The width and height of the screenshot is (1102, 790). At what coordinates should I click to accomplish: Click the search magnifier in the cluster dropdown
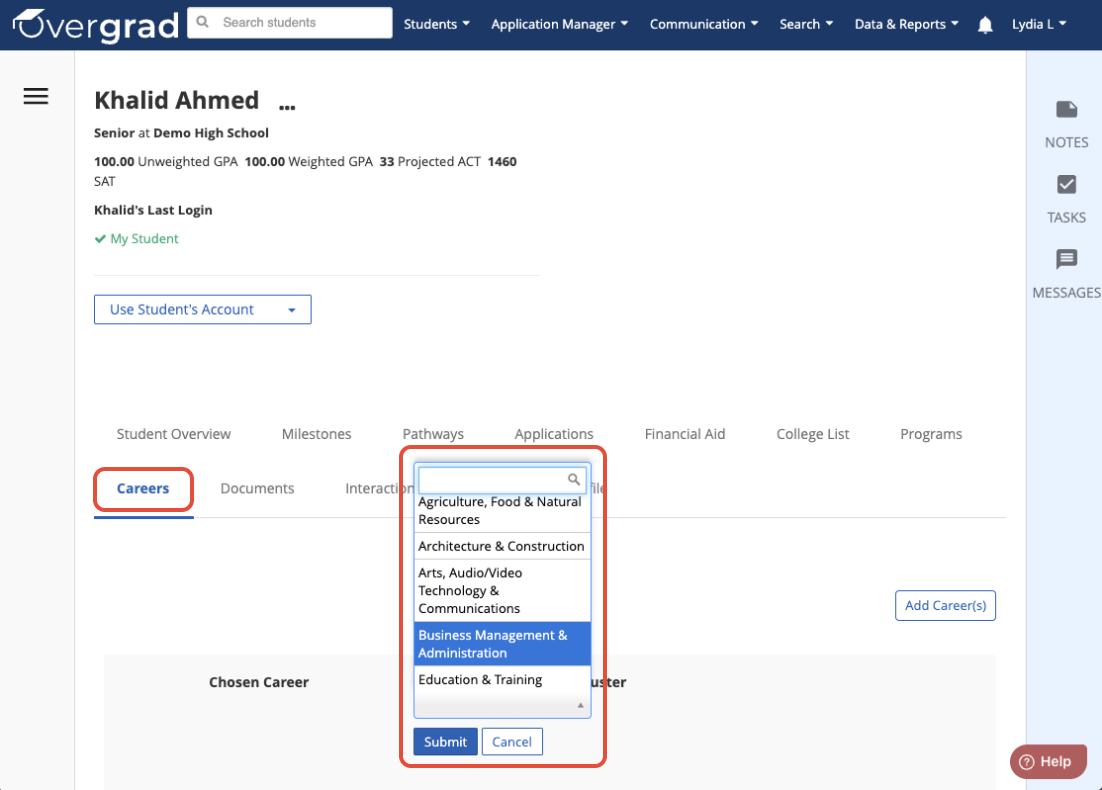pyautogui.click(x=573, y=479)
